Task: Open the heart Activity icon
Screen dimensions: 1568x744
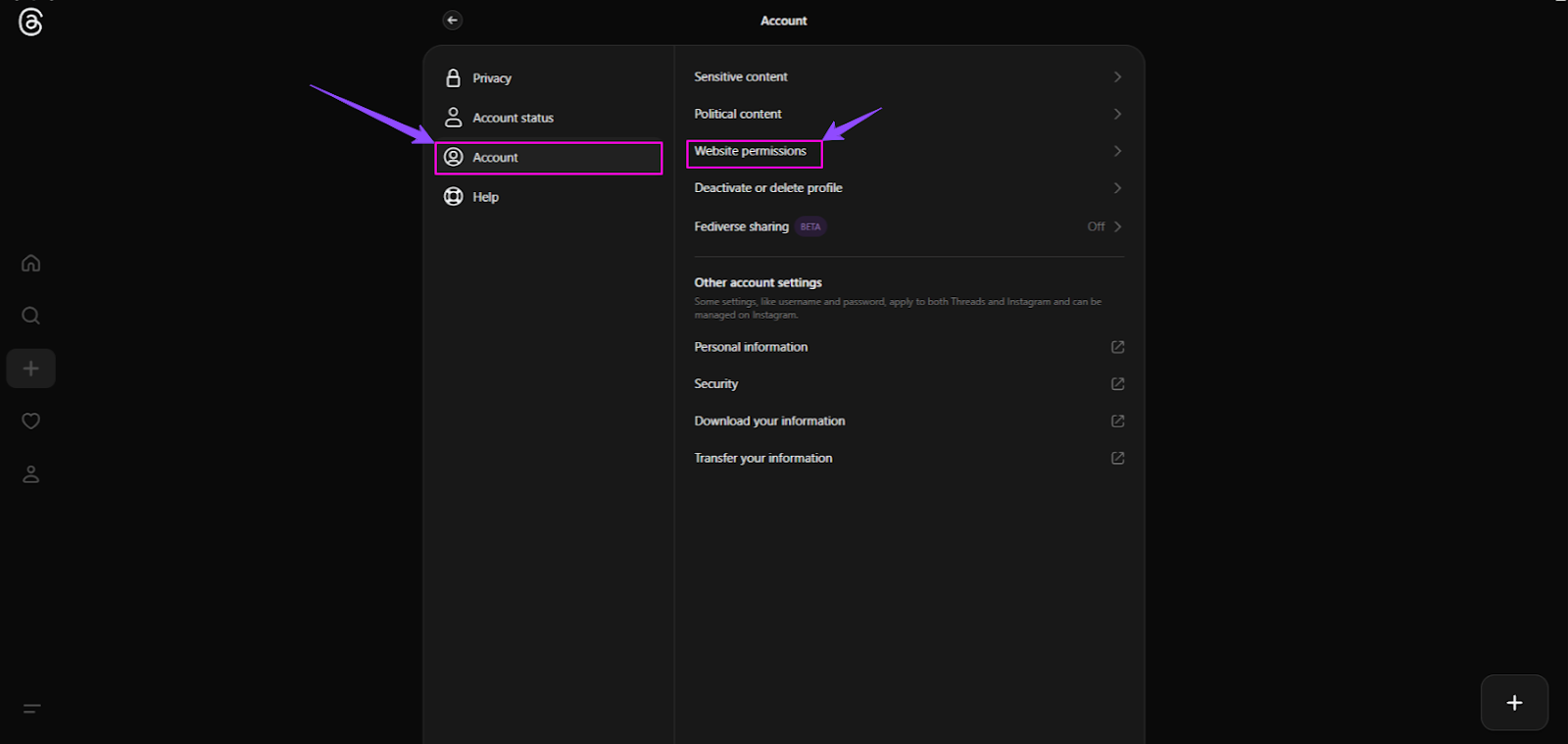Action: 31,421
